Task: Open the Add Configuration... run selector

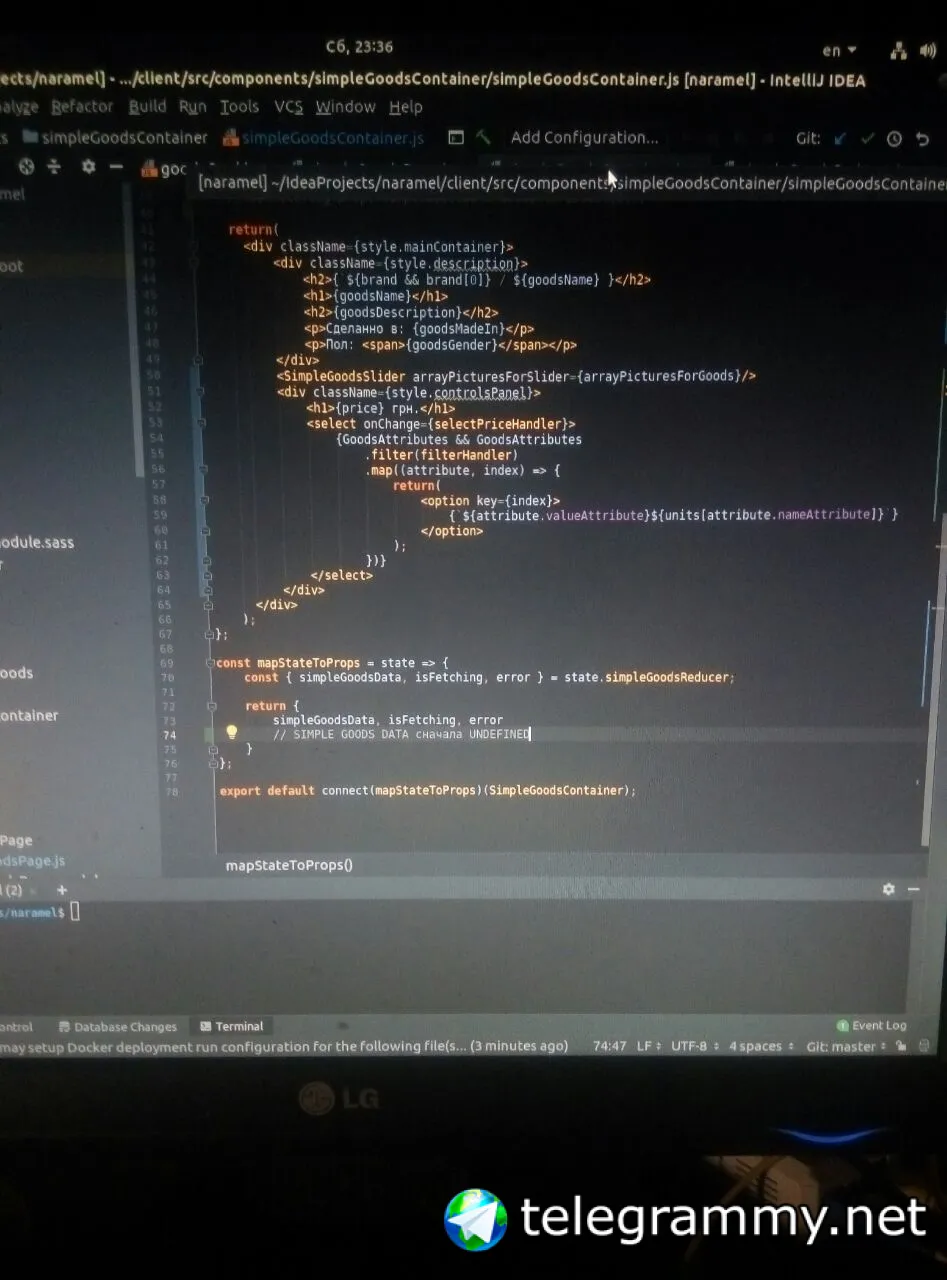Action: coord(584,138)
